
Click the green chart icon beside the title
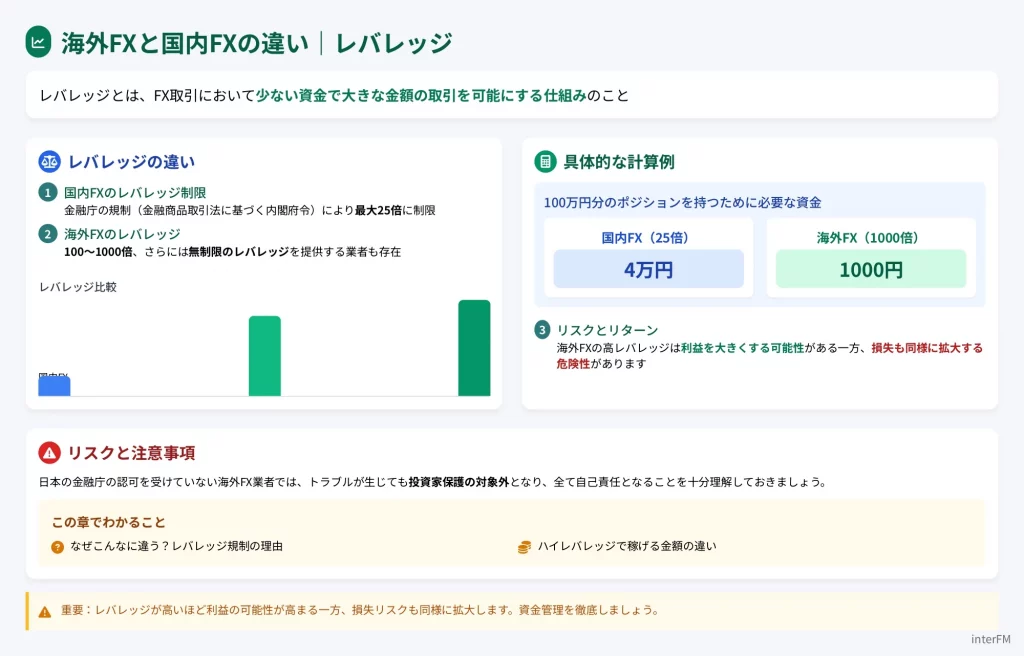38,42
